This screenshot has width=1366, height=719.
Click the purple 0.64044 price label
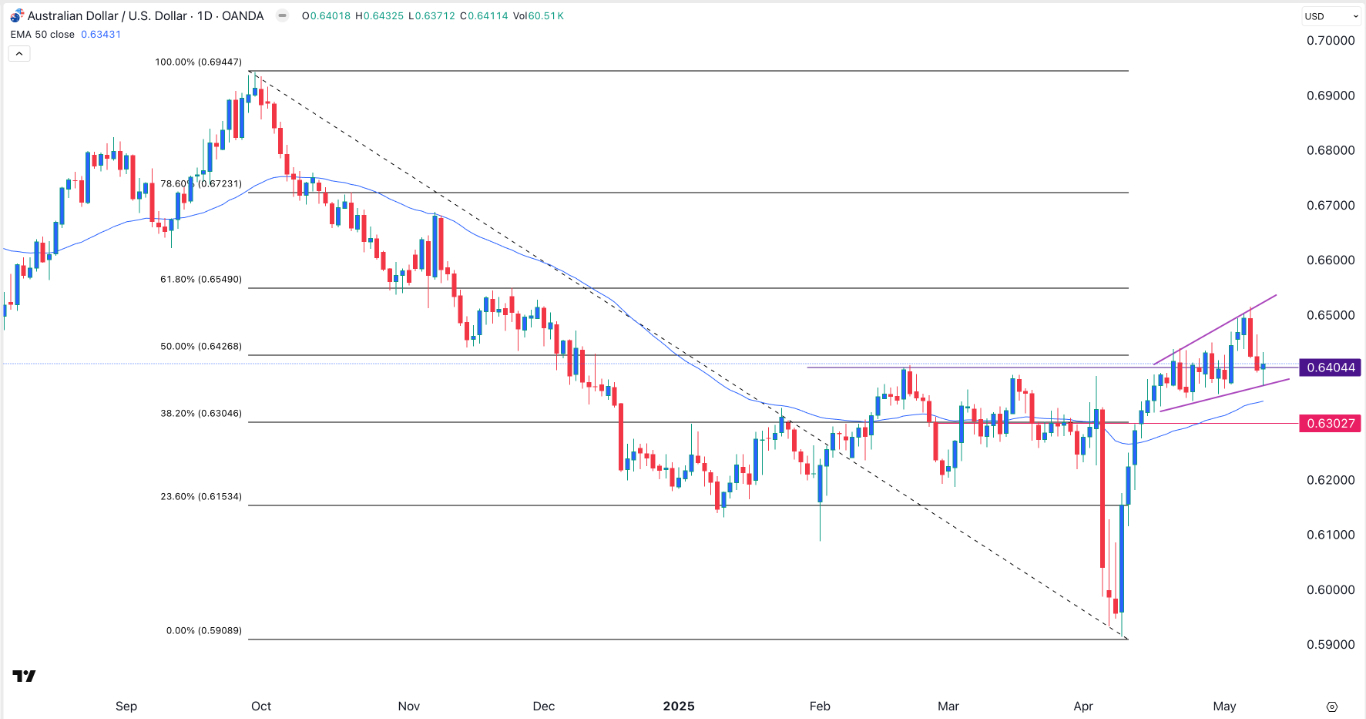pyautogui.click(x=1330, y=368)
